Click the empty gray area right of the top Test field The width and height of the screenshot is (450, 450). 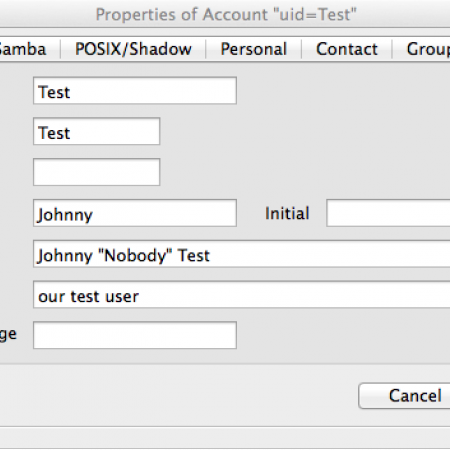(x=343, y=91)
